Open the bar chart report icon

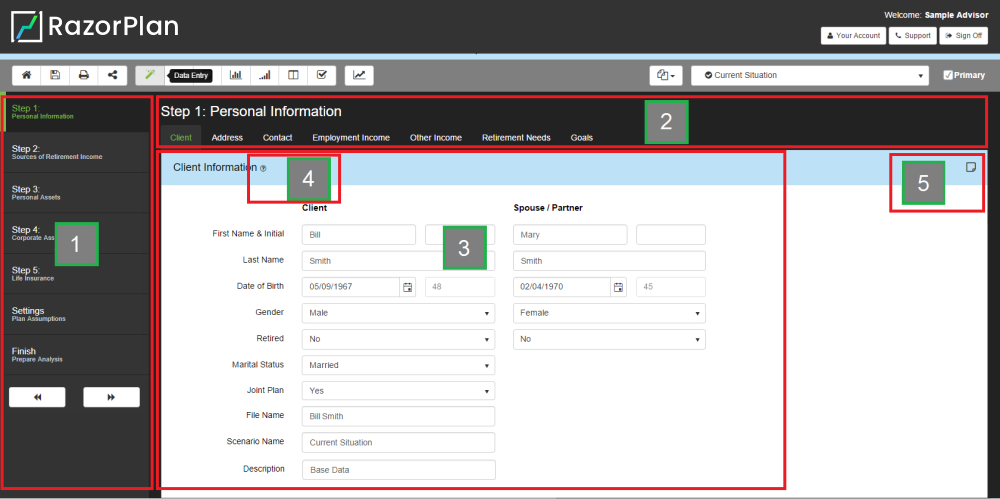click(x=236, y=75)
